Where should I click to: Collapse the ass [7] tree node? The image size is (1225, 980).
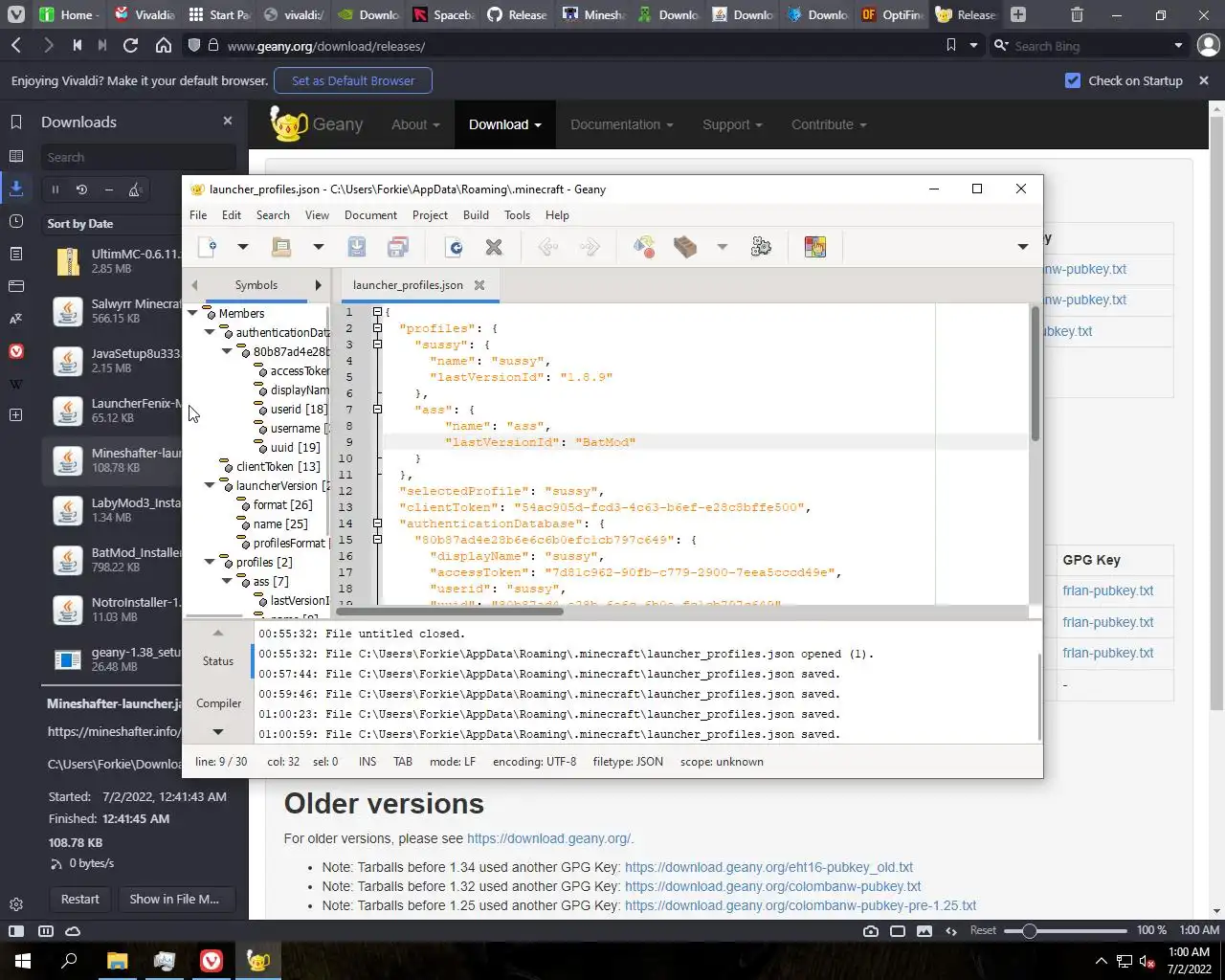pos(228,581)
